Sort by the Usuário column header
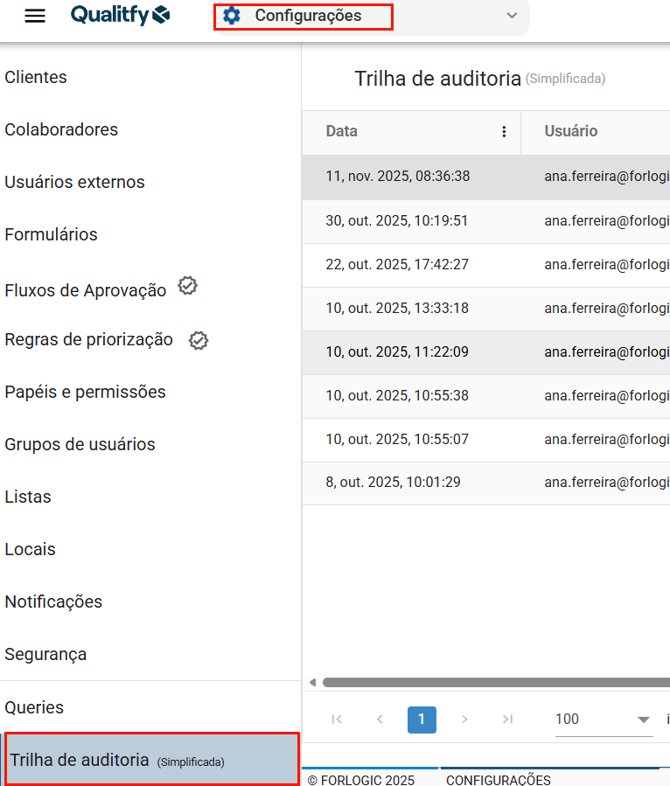 coord(571,131)
